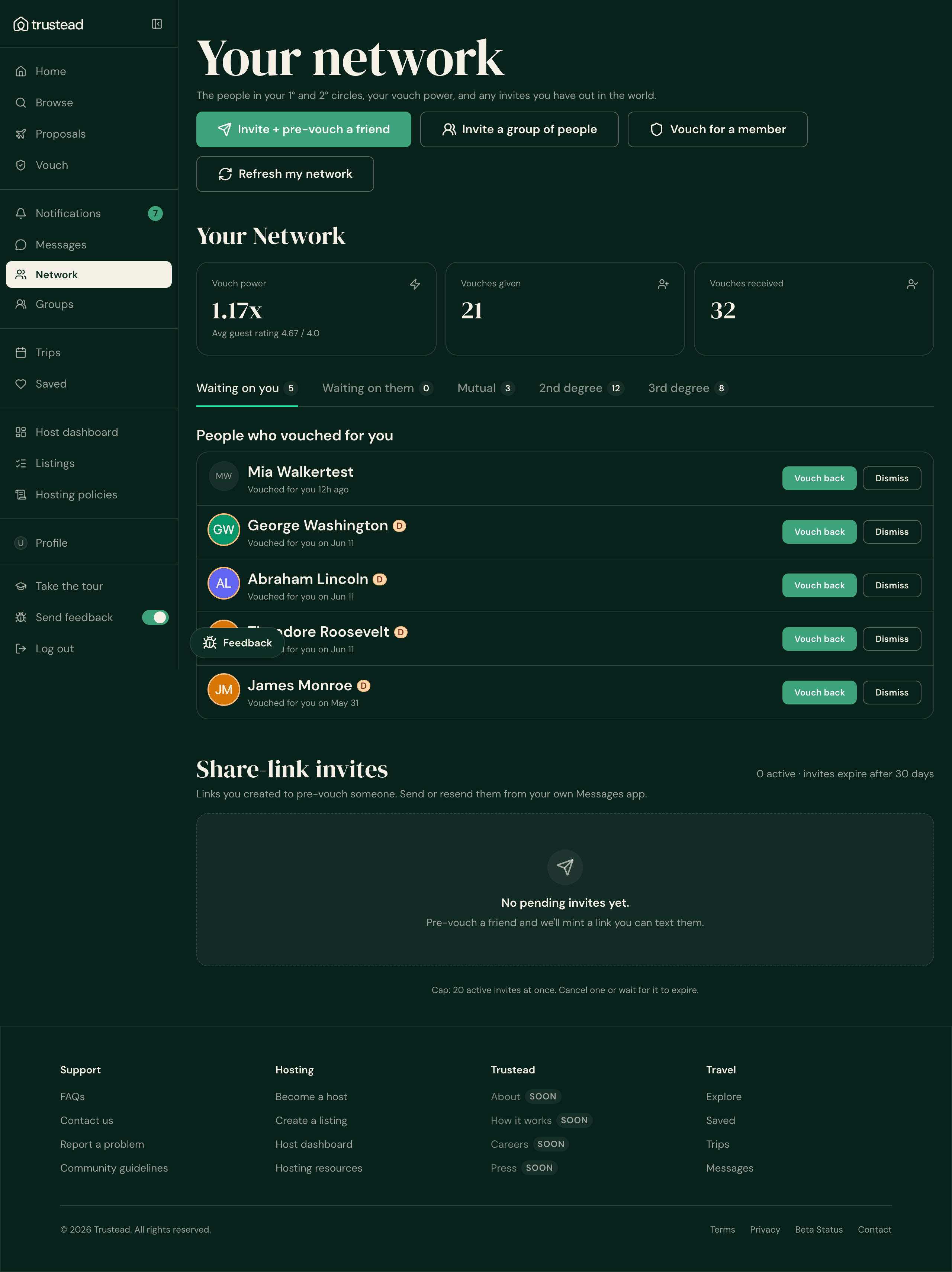Collapse the sidebar panel icon
This screenshot has width=952, height=1272.
(157, 23)
